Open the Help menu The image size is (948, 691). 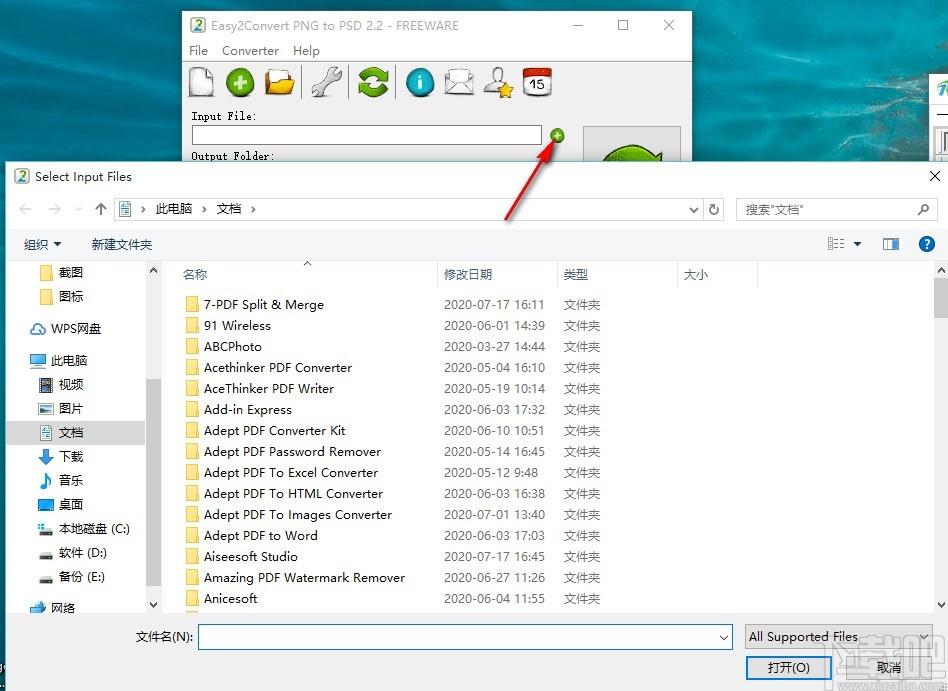pyautogui.click(x=306, y=51)
